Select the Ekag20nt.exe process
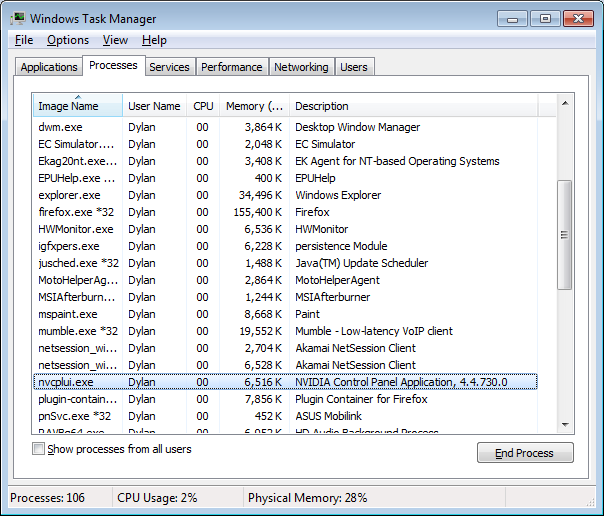The image size is (604, 516). pyautogui.click(x=285, y=161)
